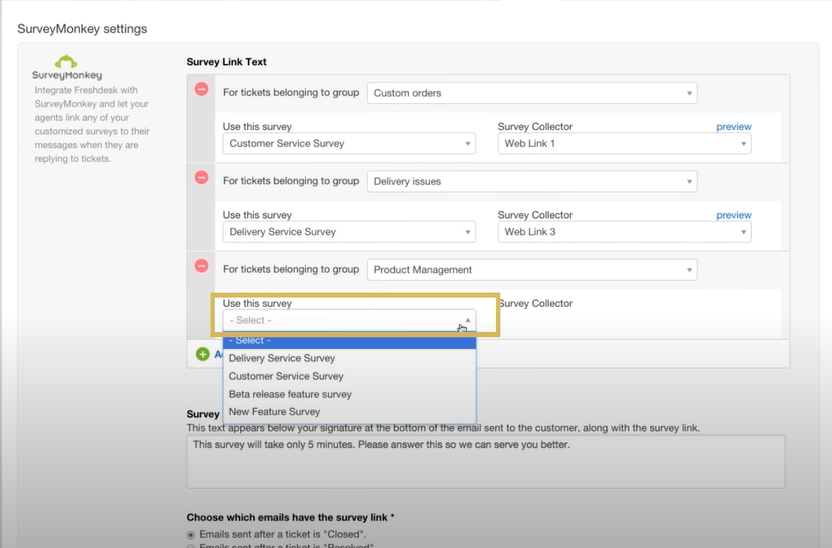Remove the Delivery issues group rule

coord(201,177)
